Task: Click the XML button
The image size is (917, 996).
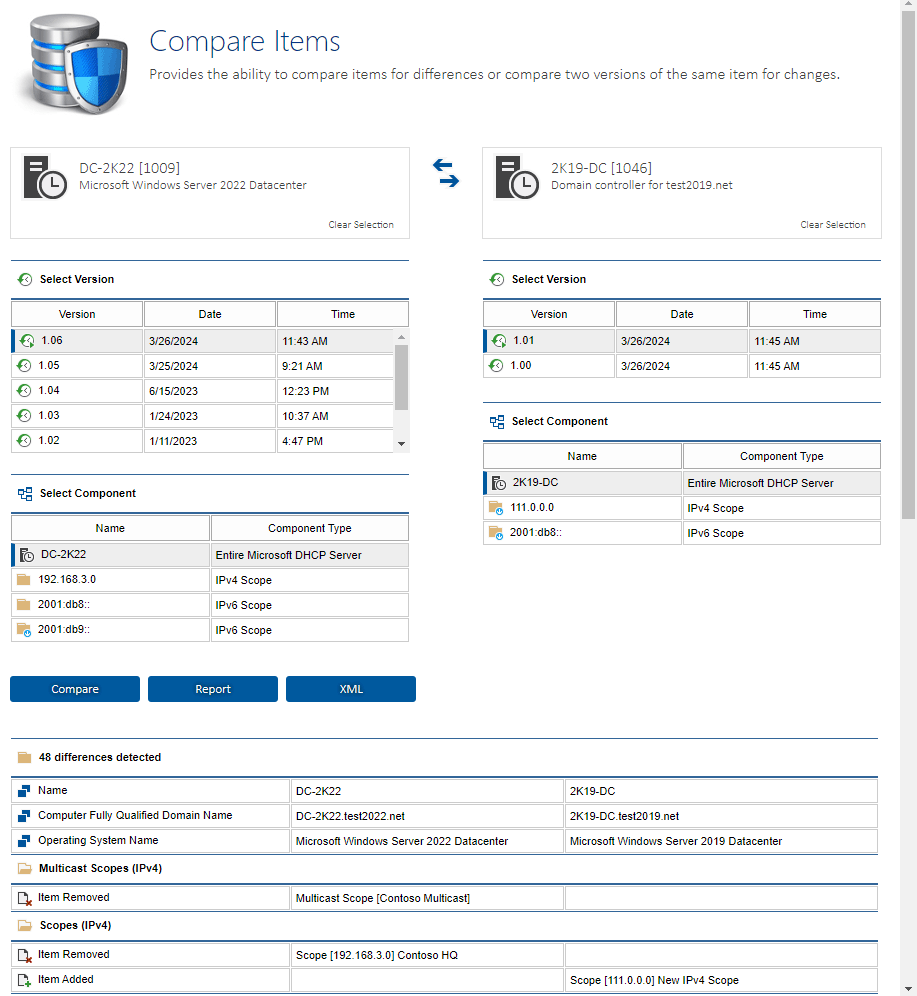Action: [351, 689]
